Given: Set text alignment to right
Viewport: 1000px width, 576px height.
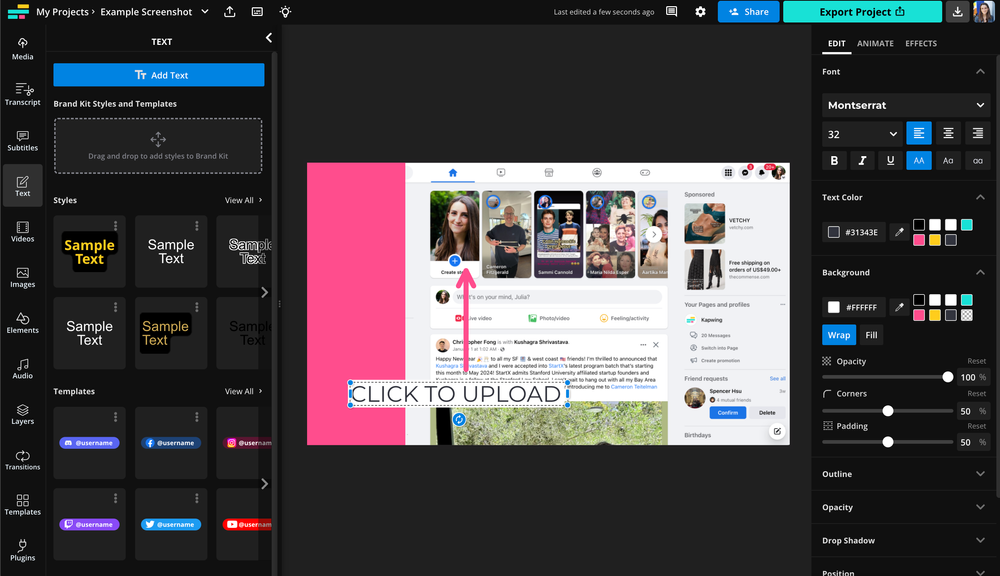Looking at the screenshot, I should coord(976,132).
